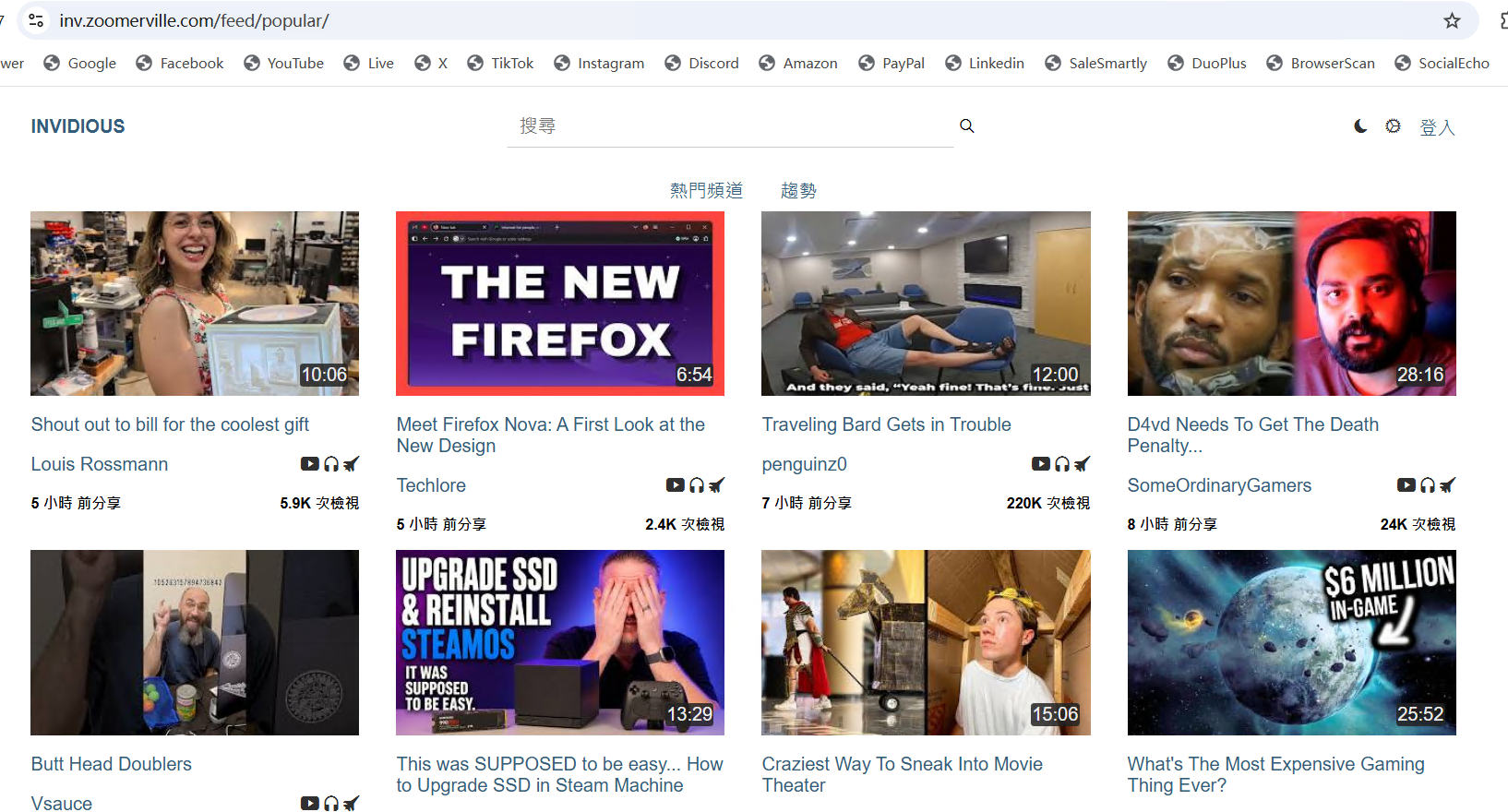Open the YouTube bookmark
The width and height of the screenshot is (1508, 812).
pyautogui.click(x=284, y=63)
